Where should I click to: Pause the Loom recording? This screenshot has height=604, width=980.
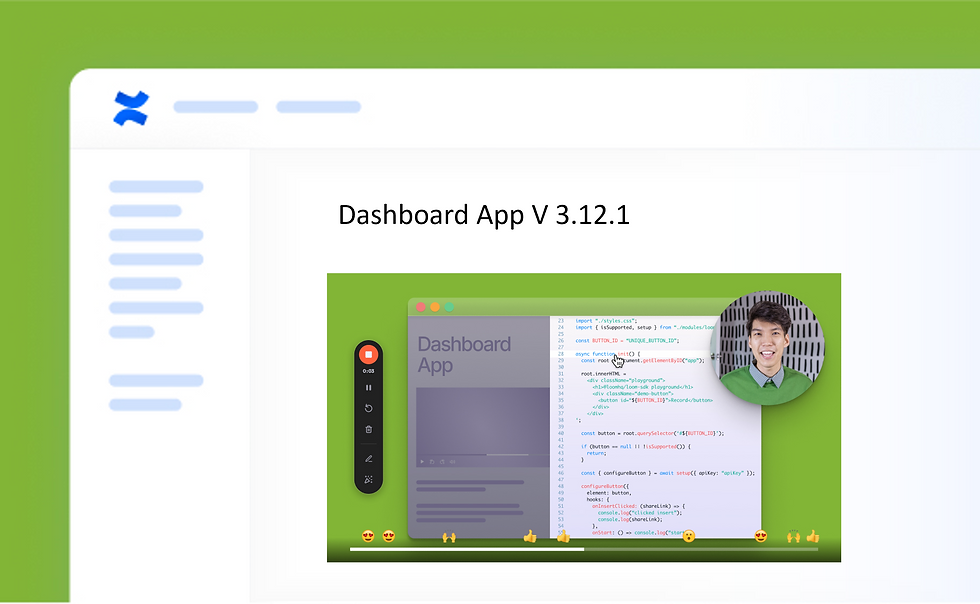tap(368, 388)
